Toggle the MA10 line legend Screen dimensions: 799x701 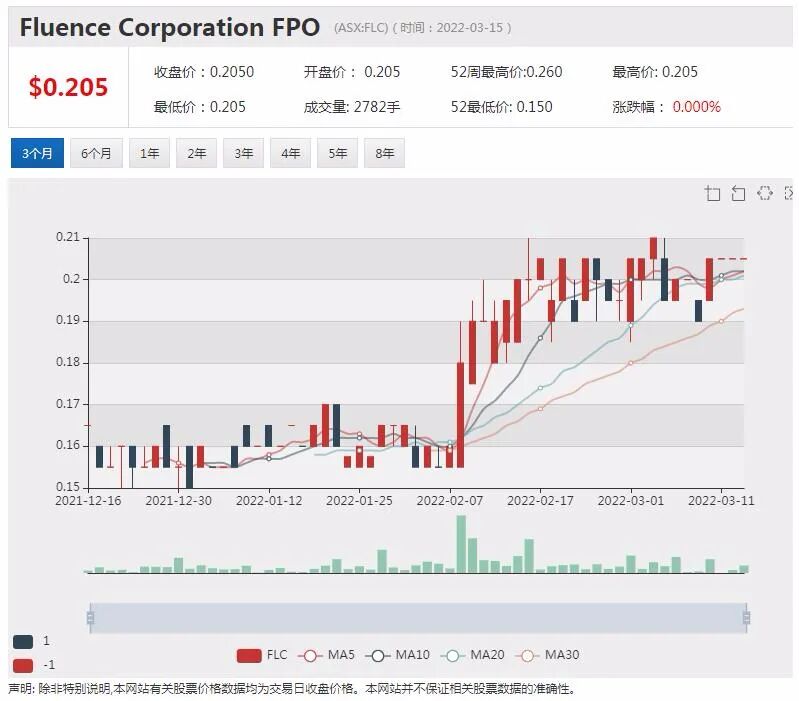pyautogui.click(x=397, y=655)
